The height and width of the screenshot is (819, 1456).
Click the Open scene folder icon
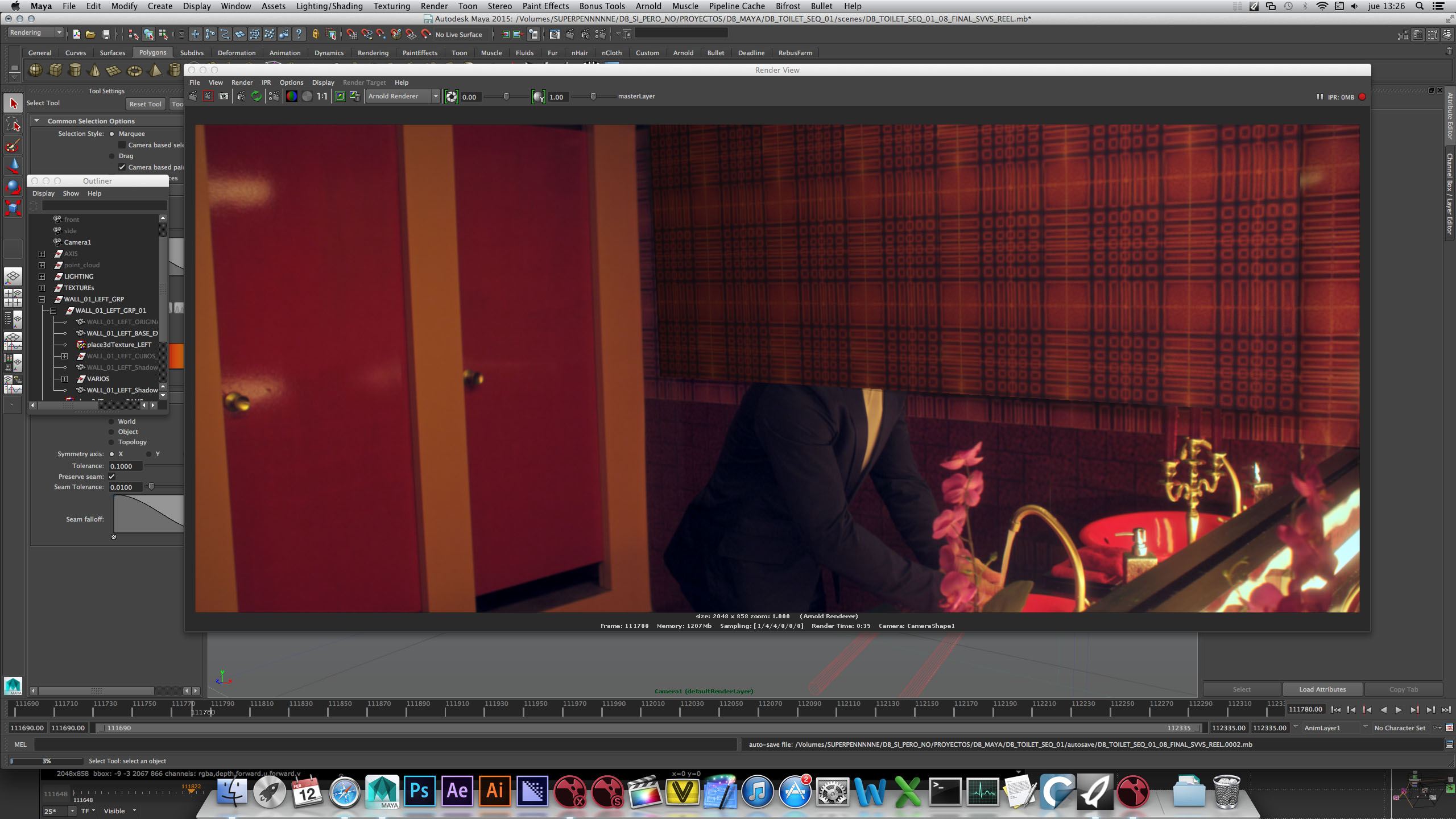point(90,34)
